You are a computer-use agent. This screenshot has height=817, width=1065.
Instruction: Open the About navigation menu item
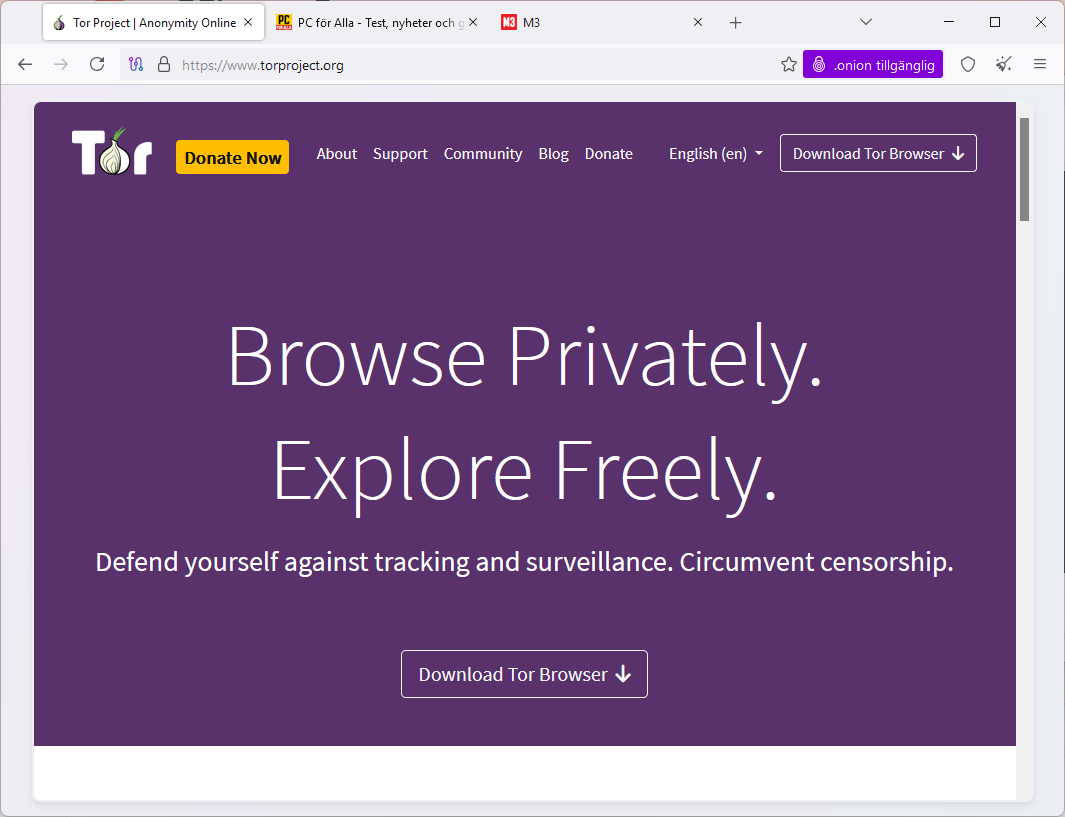[x=336, y=153]
